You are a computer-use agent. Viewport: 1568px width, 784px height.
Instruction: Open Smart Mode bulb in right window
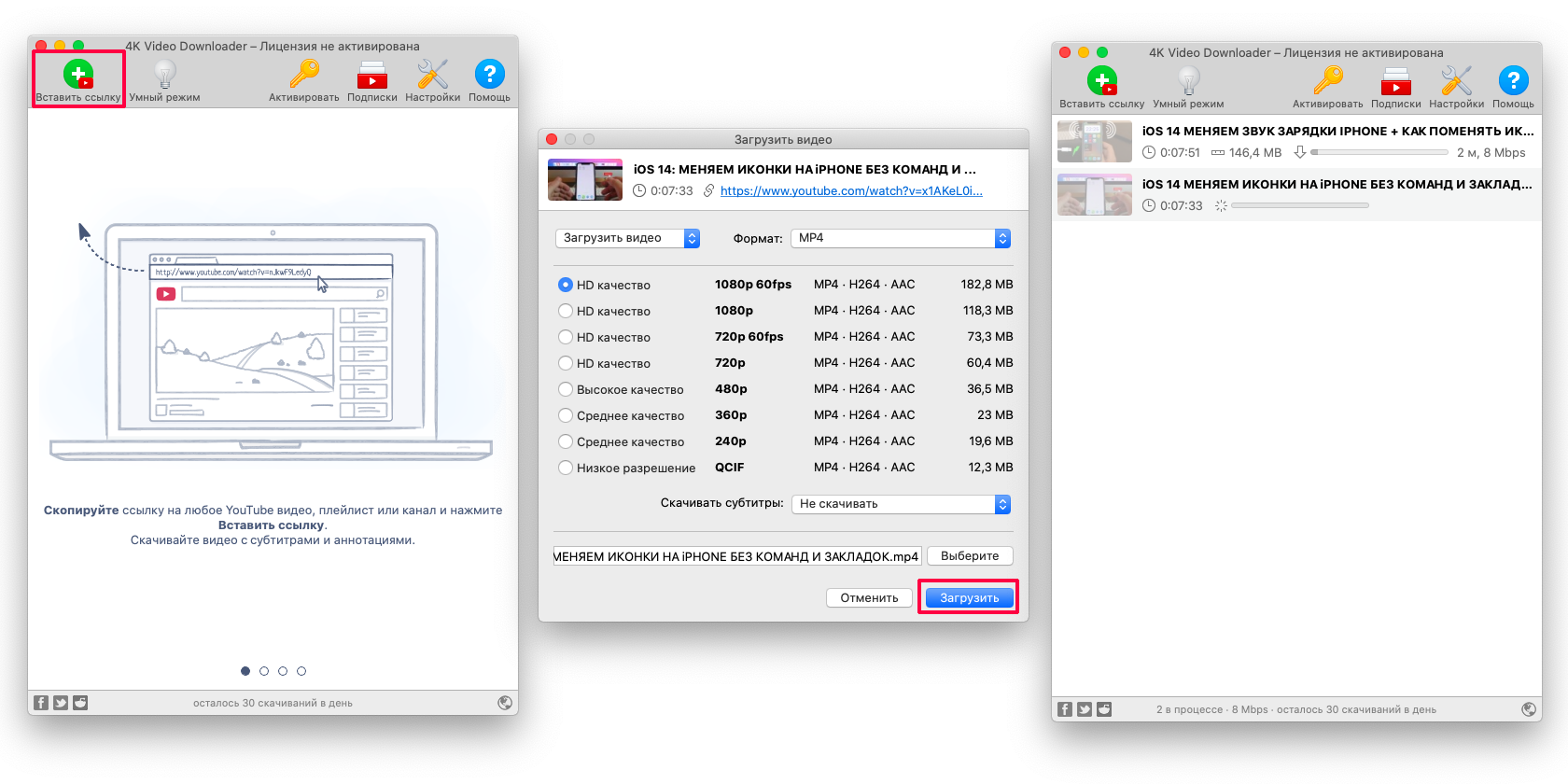click(1188, 80)
